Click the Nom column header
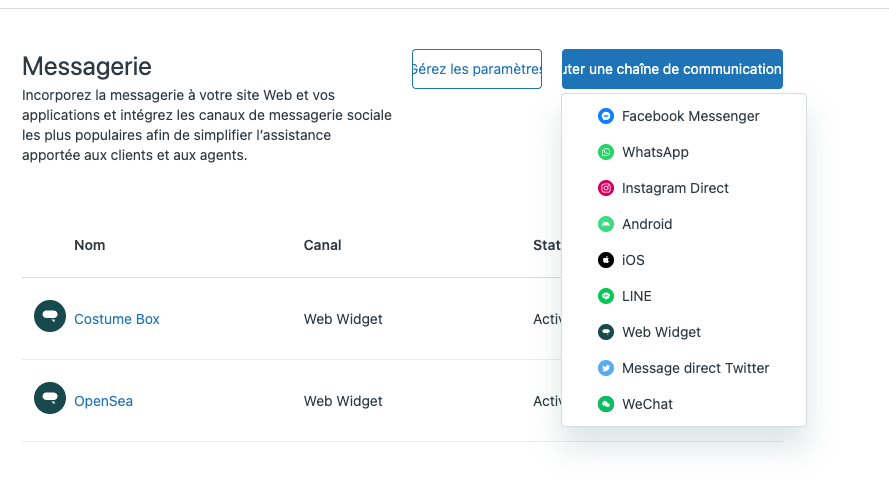 (90, 245)
